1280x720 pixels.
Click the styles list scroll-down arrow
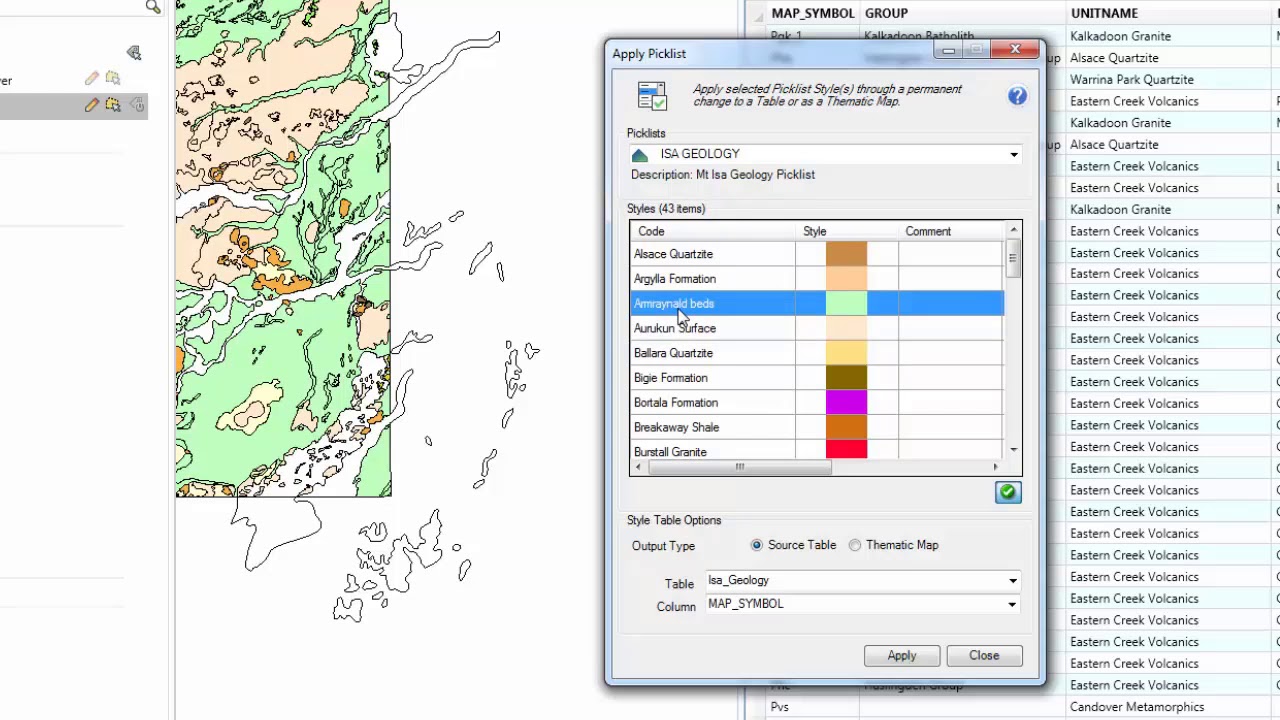1013,450
